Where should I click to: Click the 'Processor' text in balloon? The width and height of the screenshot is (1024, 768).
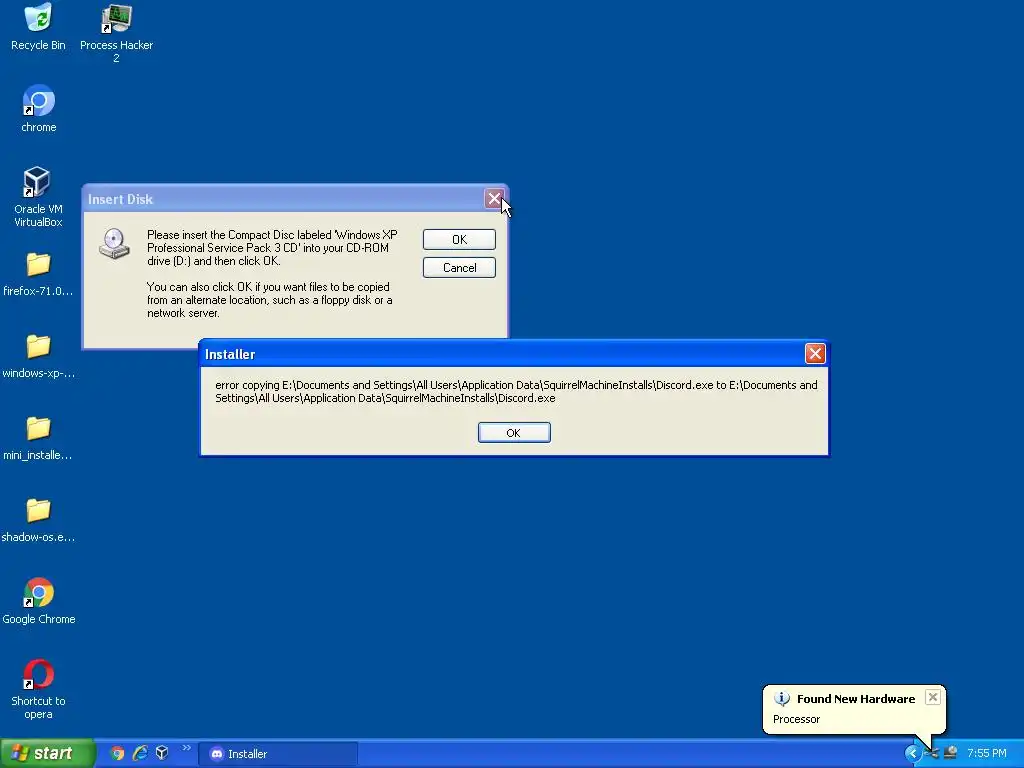click(796, 719)
